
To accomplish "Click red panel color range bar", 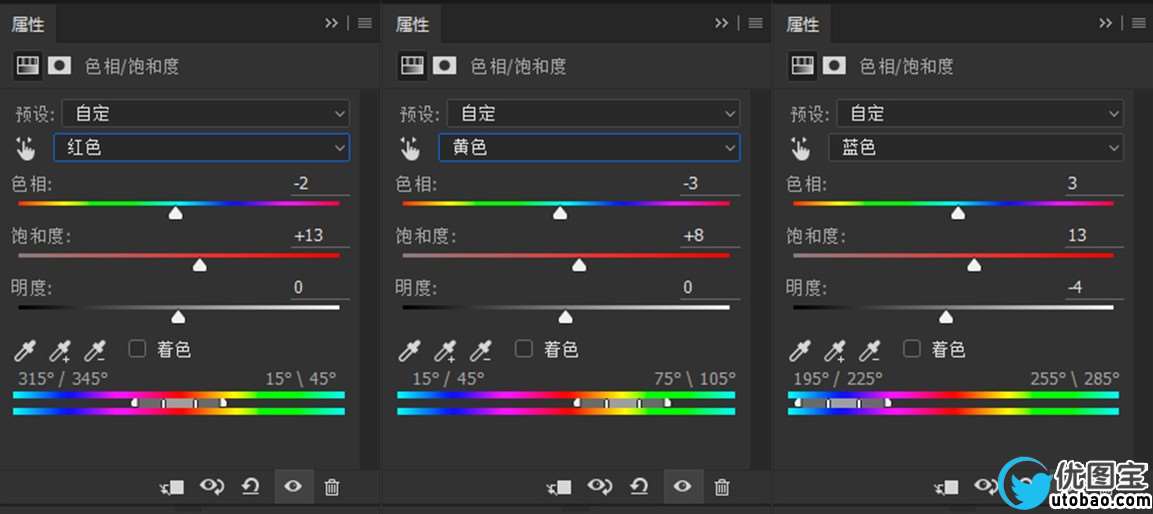I will [179, 403].
